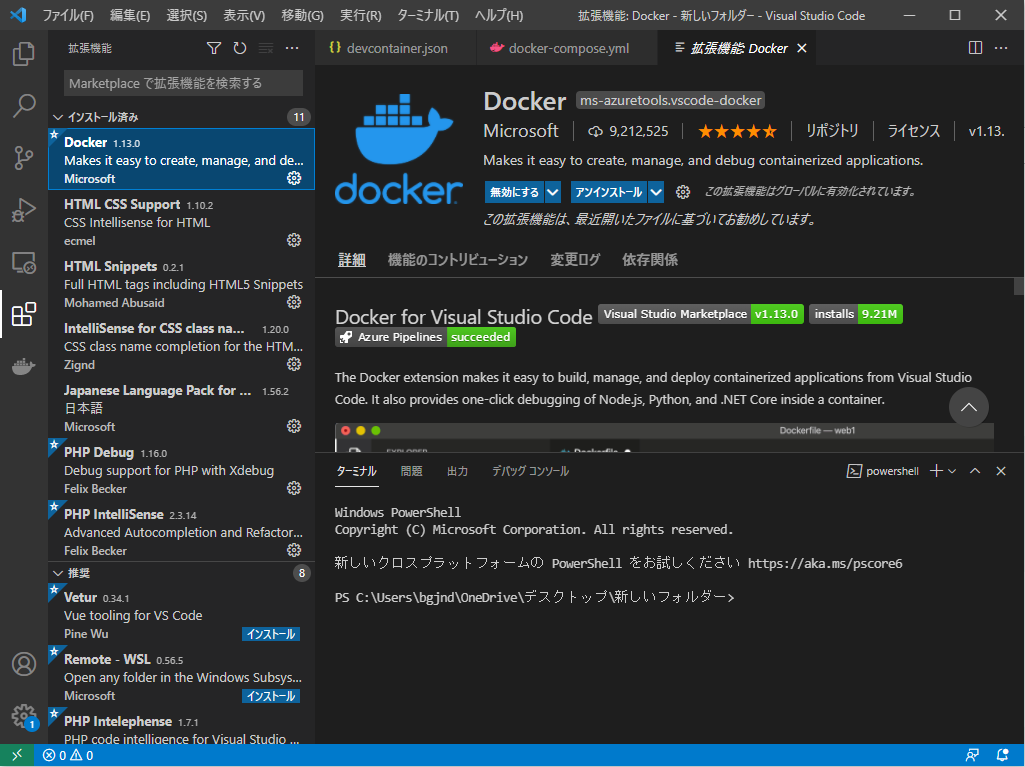The width and height of the screenshot is (1025, 767).
Task: Switch to devcontainer.json tab
Action: tap(396, 48)
